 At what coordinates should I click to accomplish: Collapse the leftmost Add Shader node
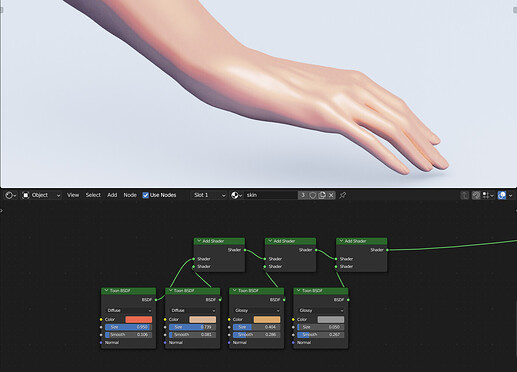tap(199, 241)
